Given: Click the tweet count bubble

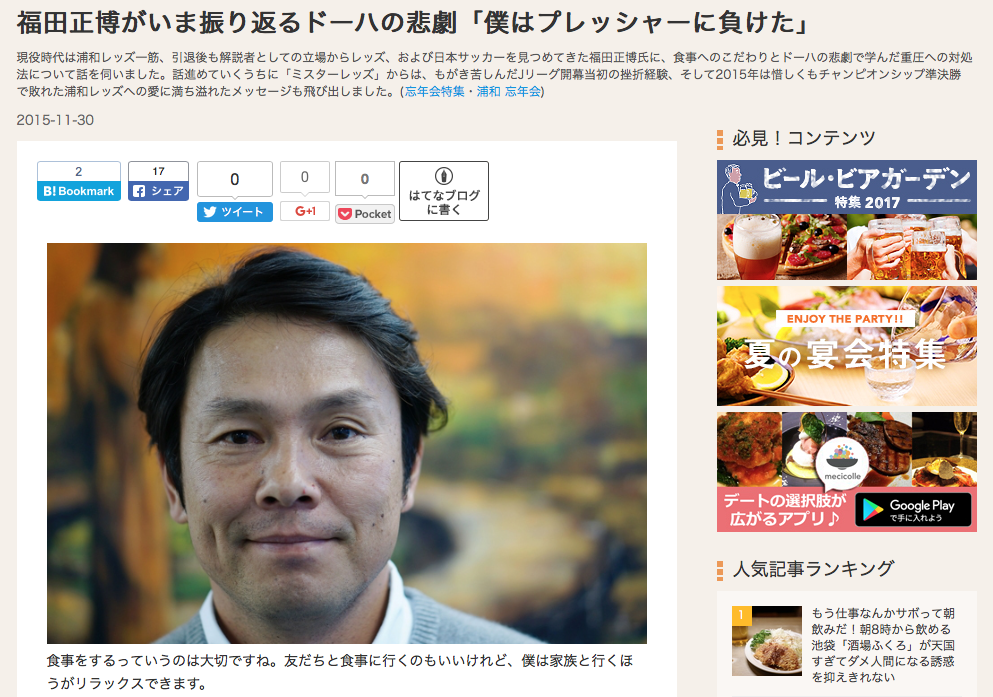Looking at the screenshot, I should [235, 179].
